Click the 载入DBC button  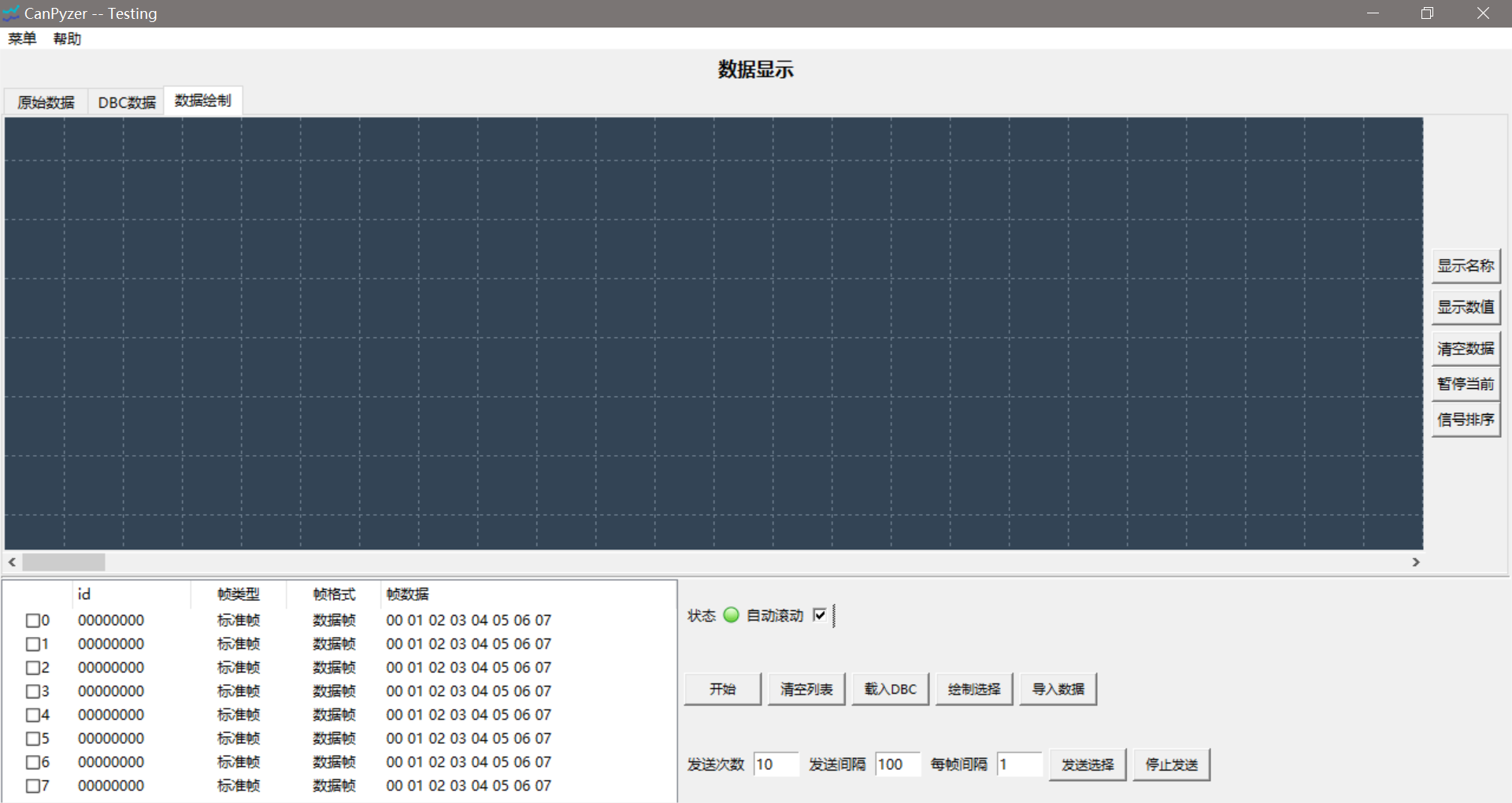(891, 690)
